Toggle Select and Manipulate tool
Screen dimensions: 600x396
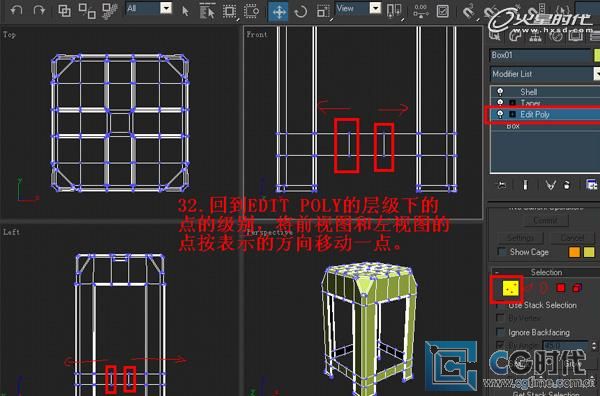[x=421, y=11]
